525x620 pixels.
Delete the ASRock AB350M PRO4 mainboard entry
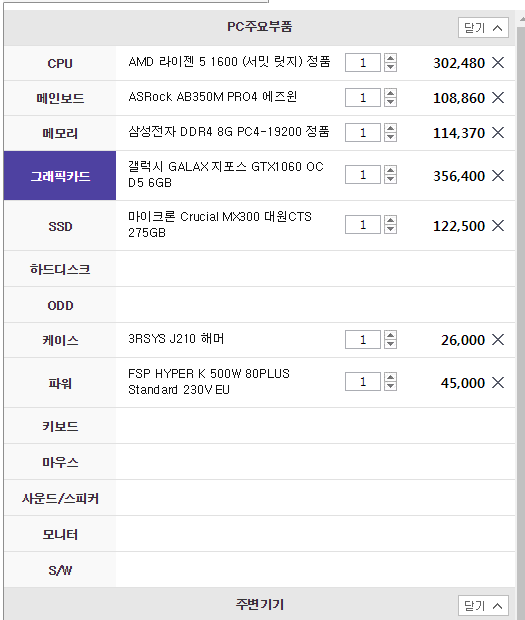(498, 97)
